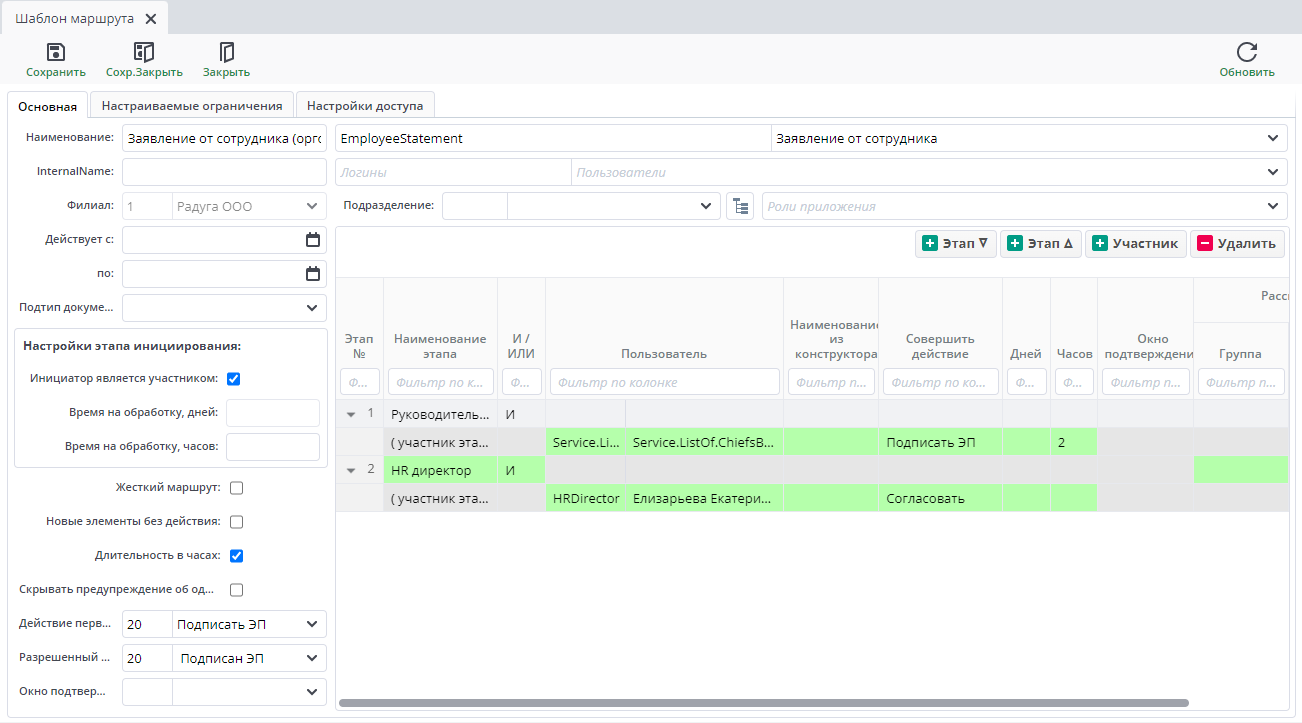Click the InternalName input field

[x=224, y=172]
